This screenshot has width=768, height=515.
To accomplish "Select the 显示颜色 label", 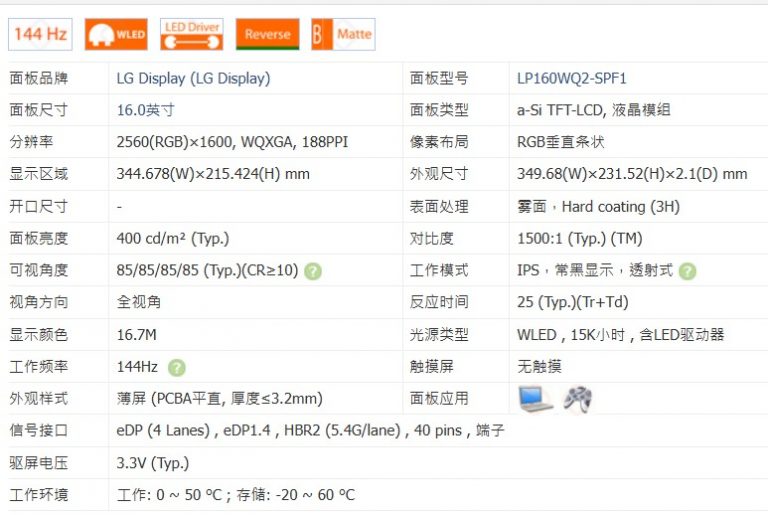I will (x=39, y=335).
